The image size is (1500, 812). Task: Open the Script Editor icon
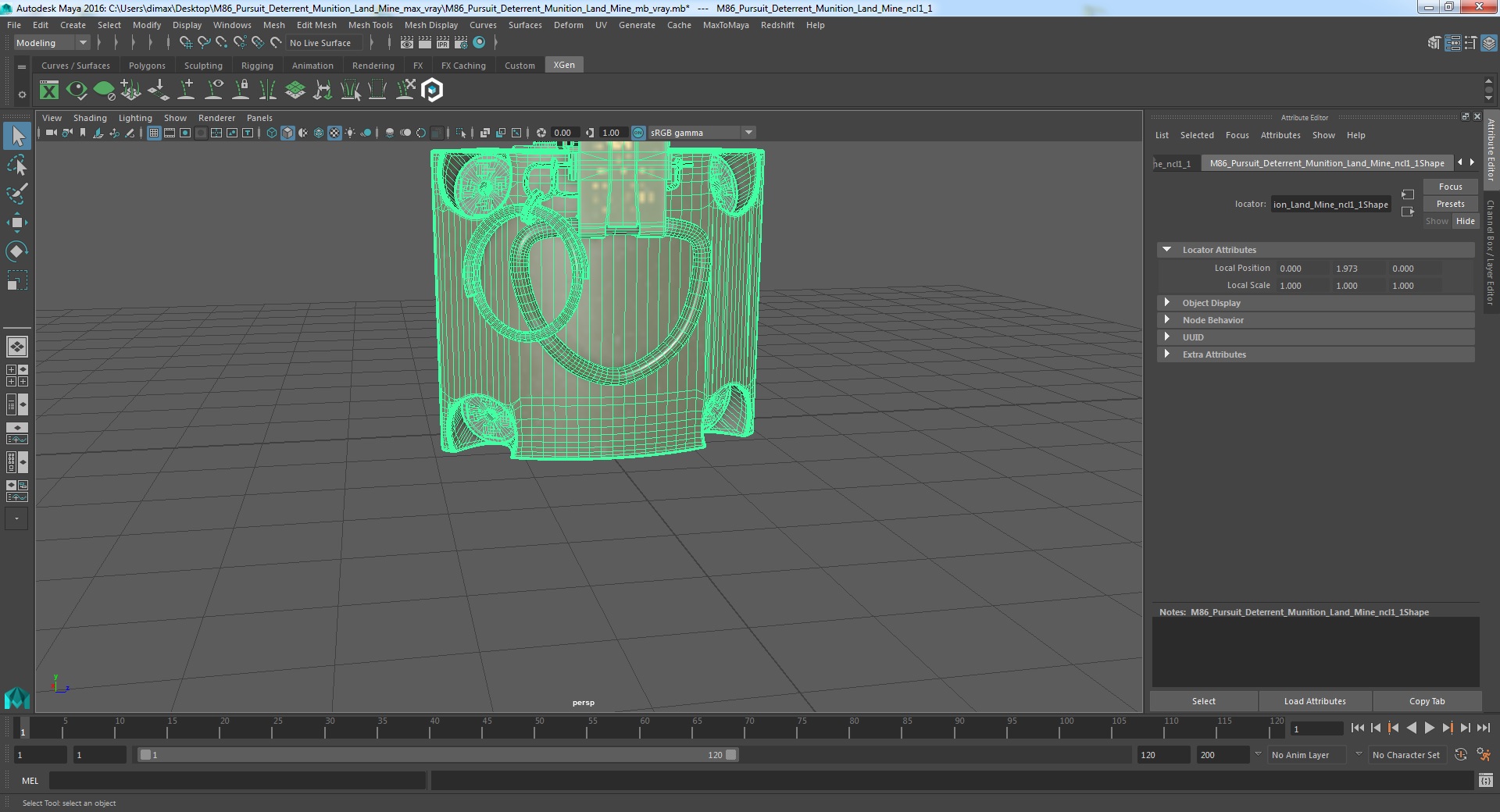coord(1485,780)
